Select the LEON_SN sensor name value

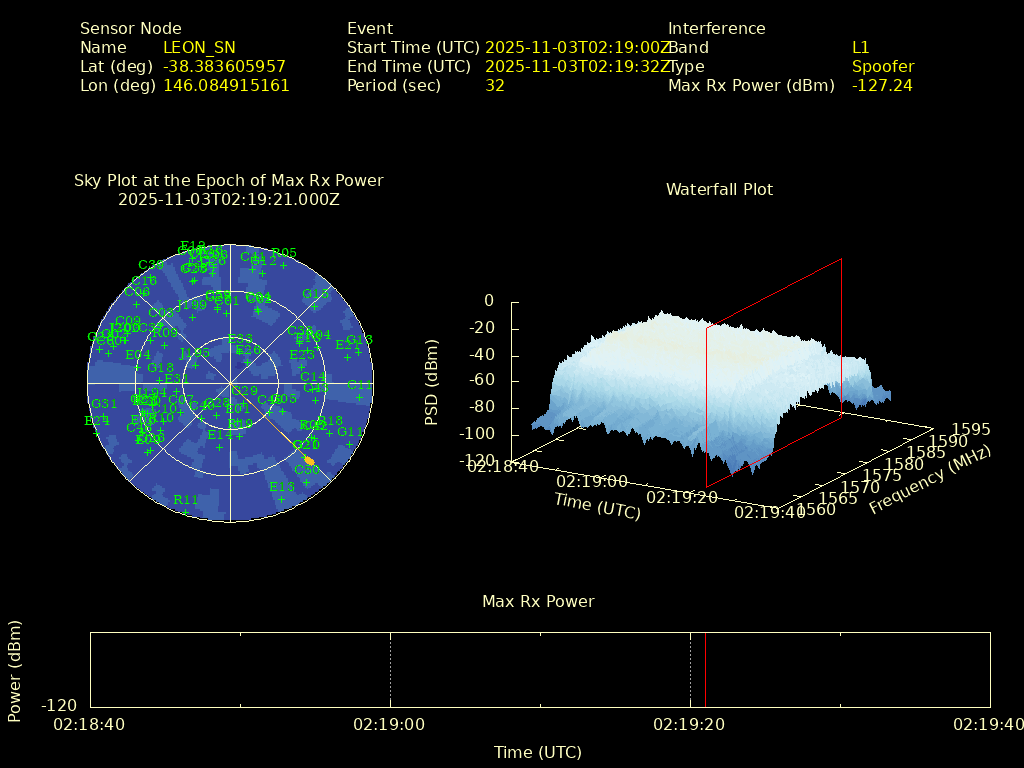coord(199,47)
